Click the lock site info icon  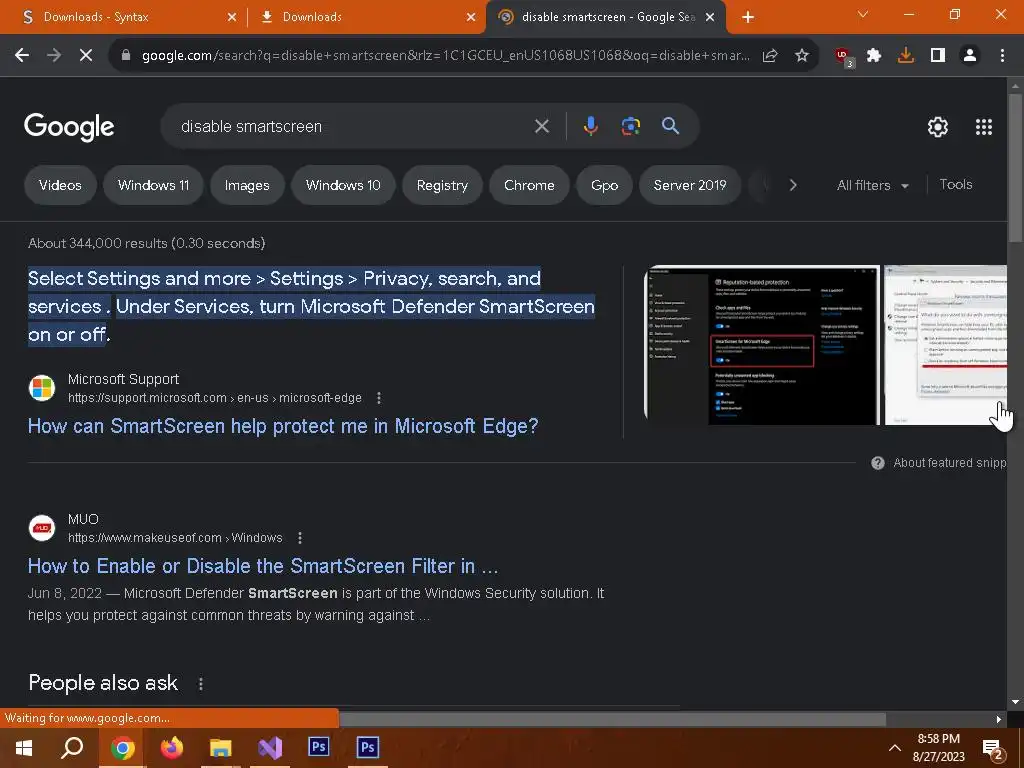(x=126, y=56)
